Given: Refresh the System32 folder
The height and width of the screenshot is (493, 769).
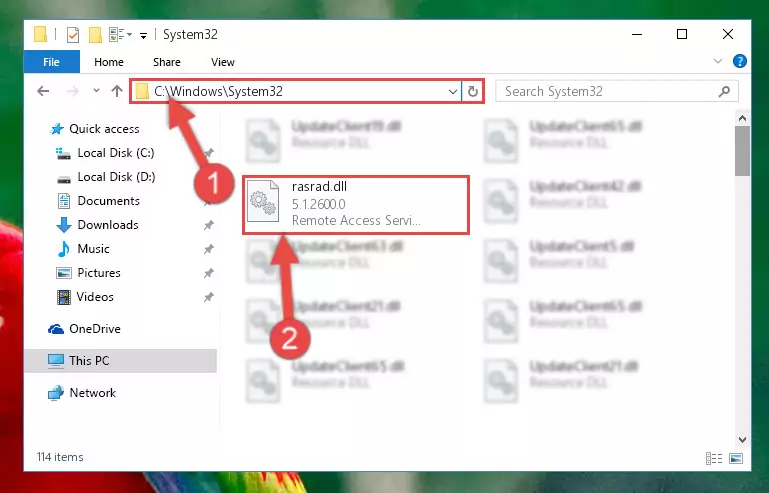Looking at the screenshot, I should [x=473, y=91].
